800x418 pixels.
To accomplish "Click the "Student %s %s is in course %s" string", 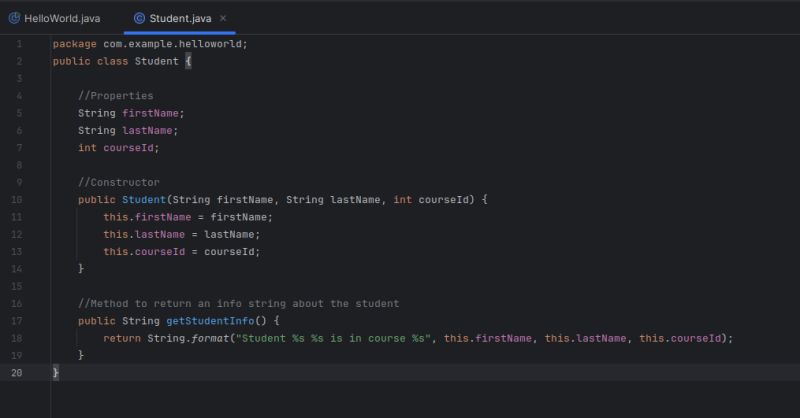I will click(333, 338).
